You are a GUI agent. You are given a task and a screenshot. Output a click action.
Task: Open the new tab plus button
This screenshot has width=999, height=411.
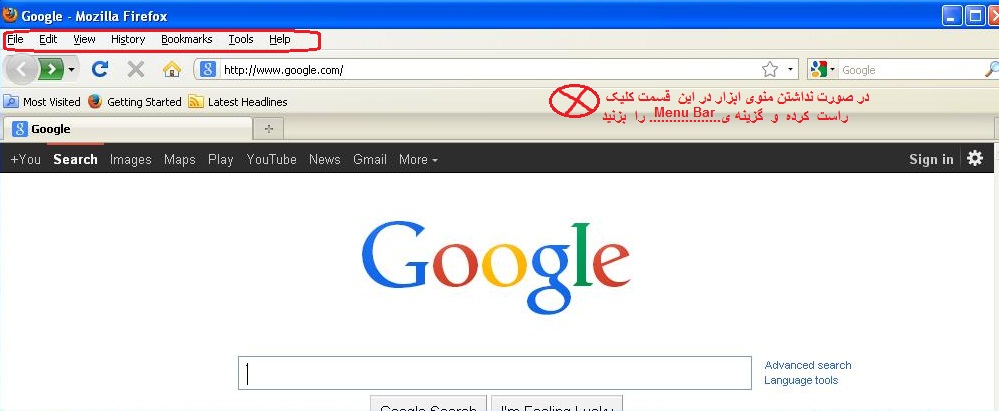coord(269,129)
